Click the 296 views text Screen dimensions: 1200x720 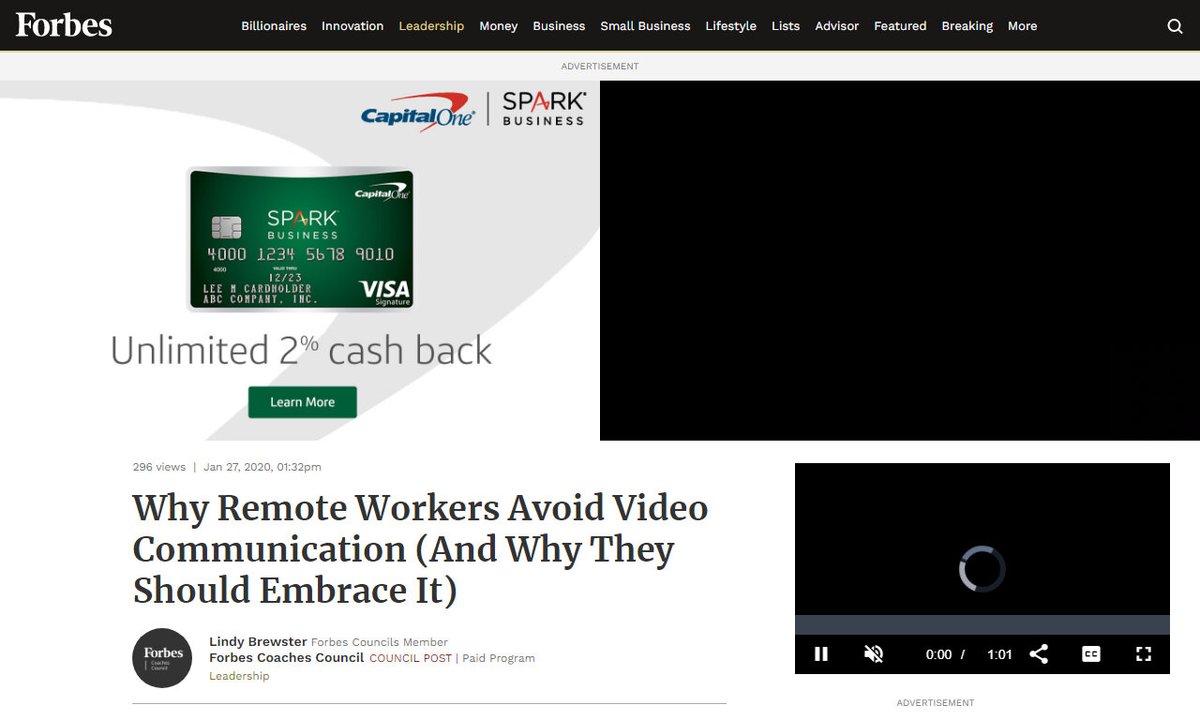[x=159, y=467]
